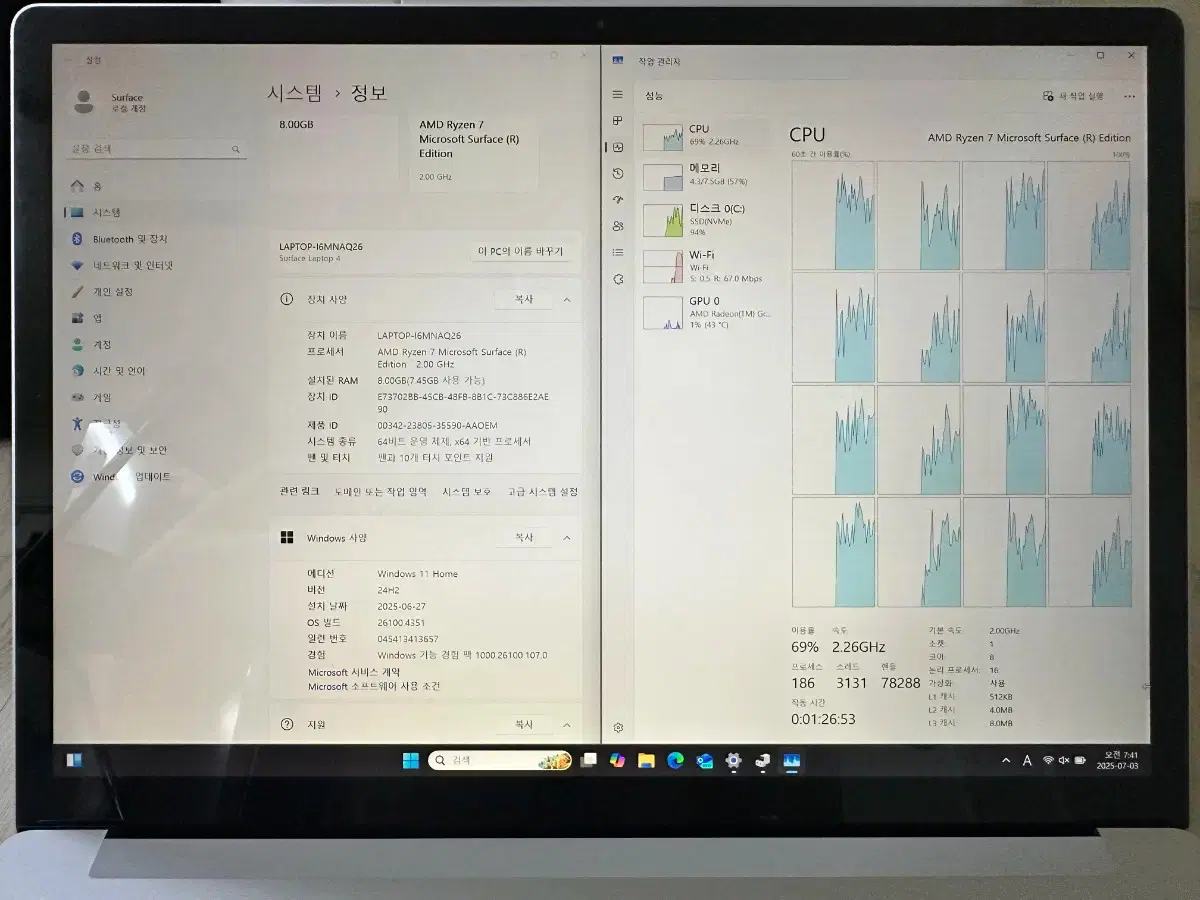Open Task View on the taskbar
Image resolution: width=1200 pixels, height=900 pixels.
point(589,761)
